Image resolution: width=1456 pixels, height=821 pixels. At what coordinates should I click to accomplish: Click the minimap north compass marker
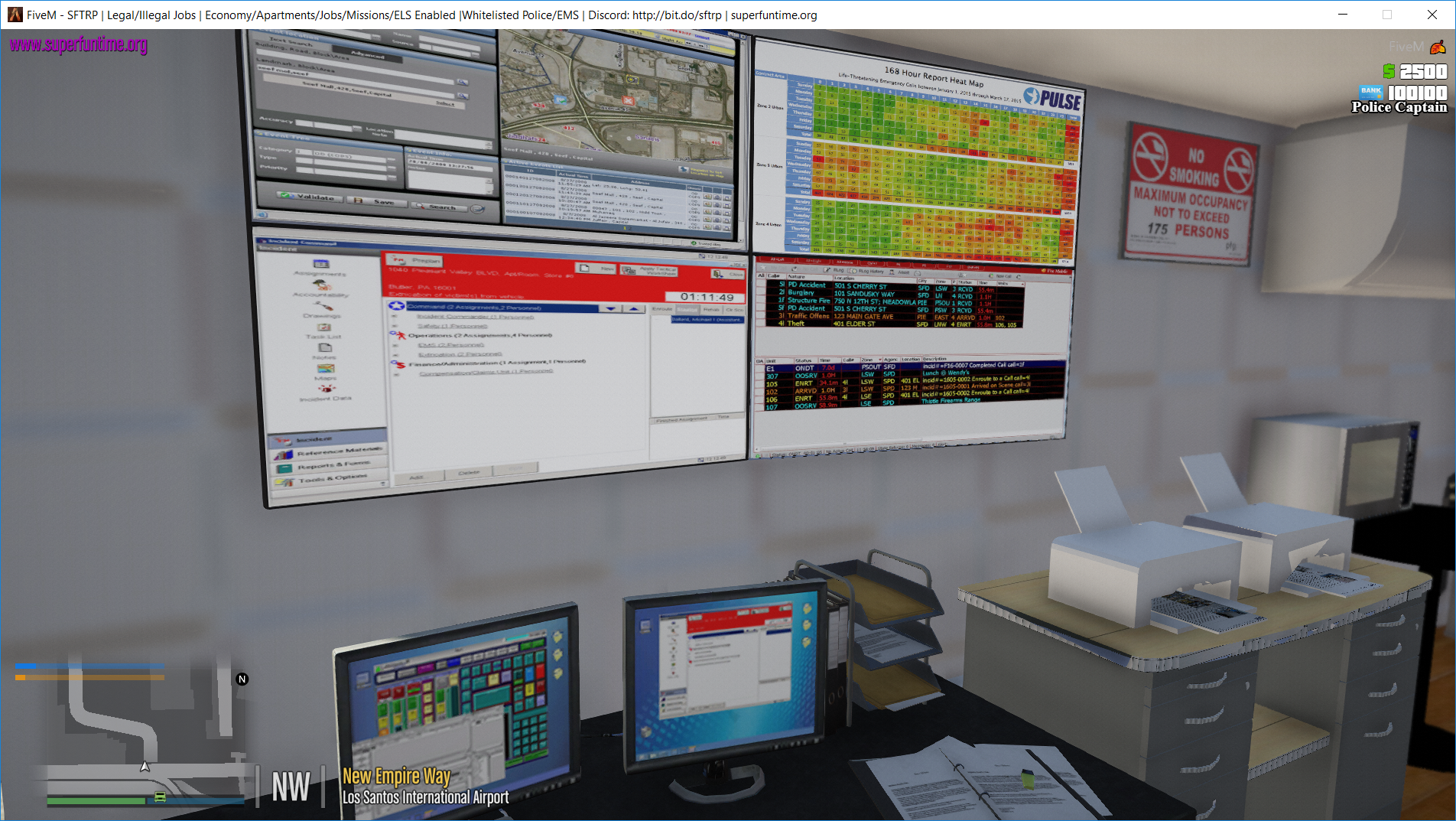point(242,679)
